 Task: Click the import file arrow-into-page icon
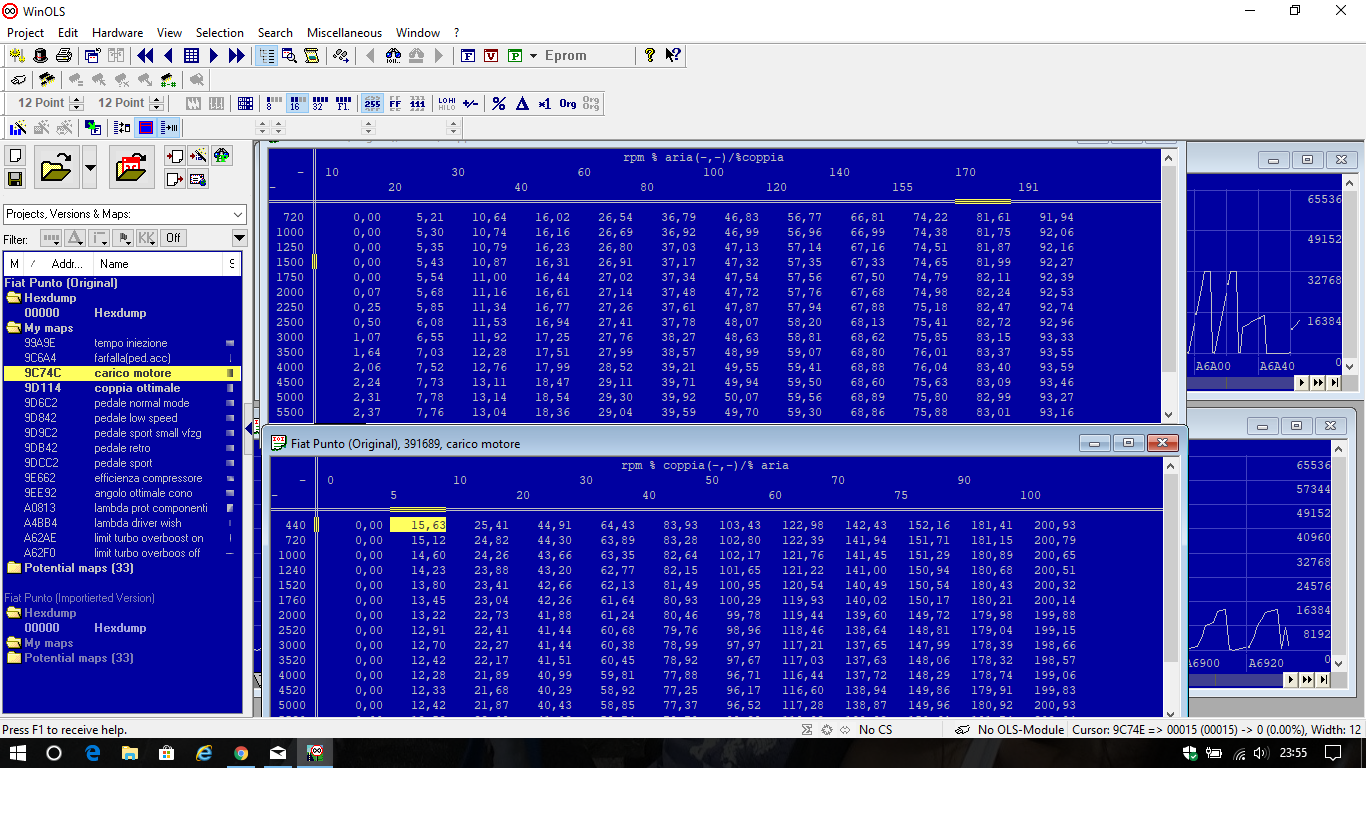175,156
